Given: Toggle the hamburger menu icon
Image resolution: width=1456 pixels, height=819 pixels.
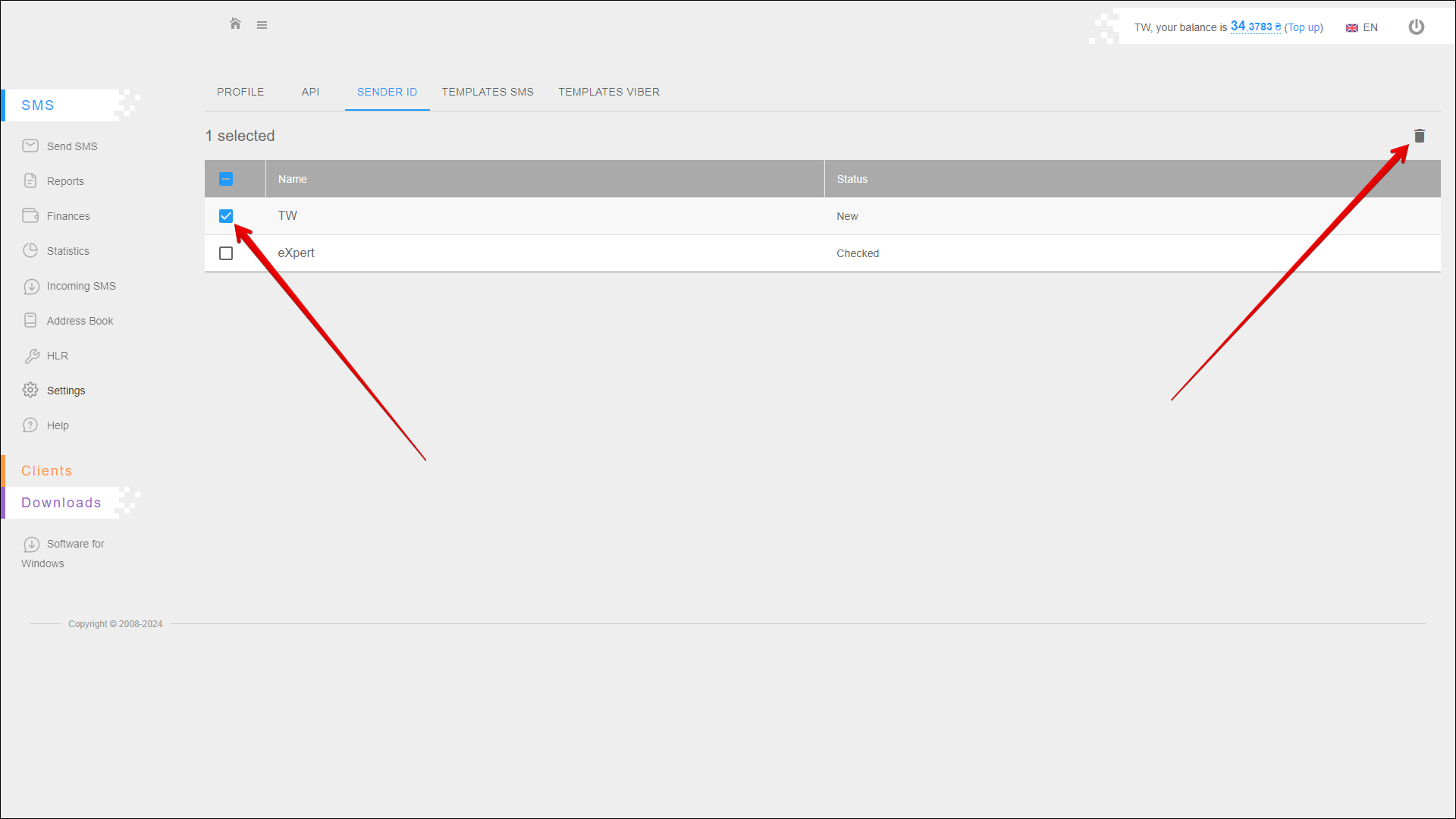Looking at the screenshot, I should (x=262, y=25).
